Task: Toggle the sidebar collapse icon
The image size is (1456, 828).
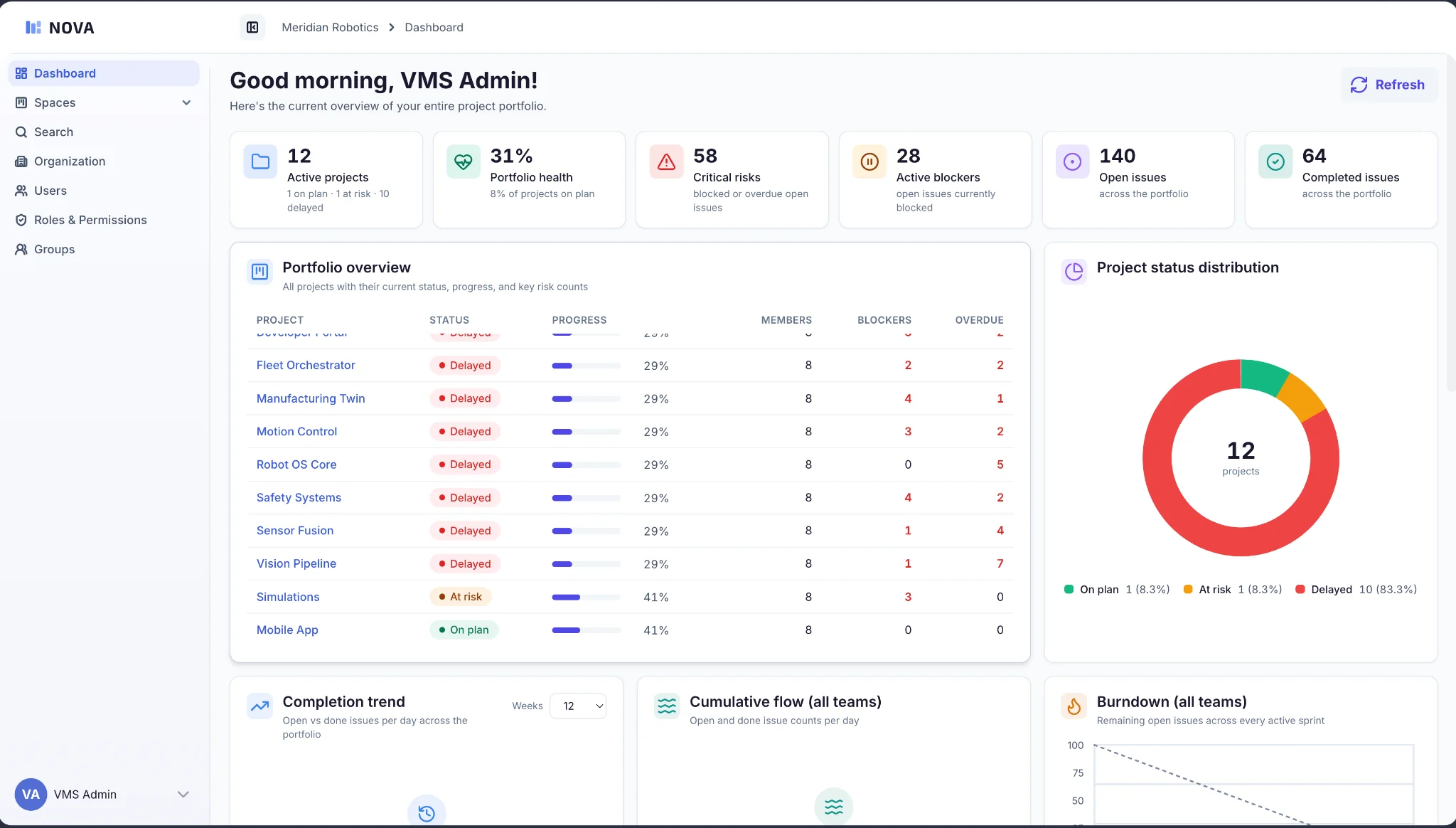Action: pyautogui.click(x=252, y=27)
